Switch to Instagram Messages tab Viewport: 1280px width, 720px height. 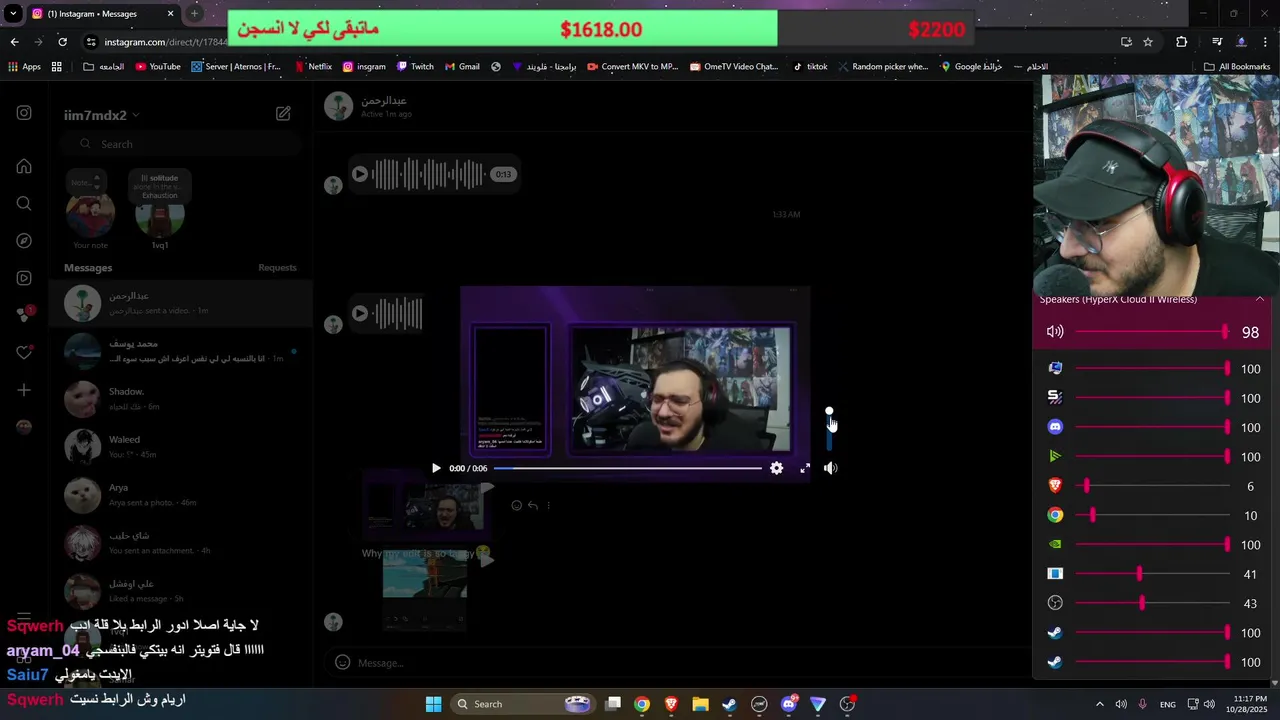point(103,14)
